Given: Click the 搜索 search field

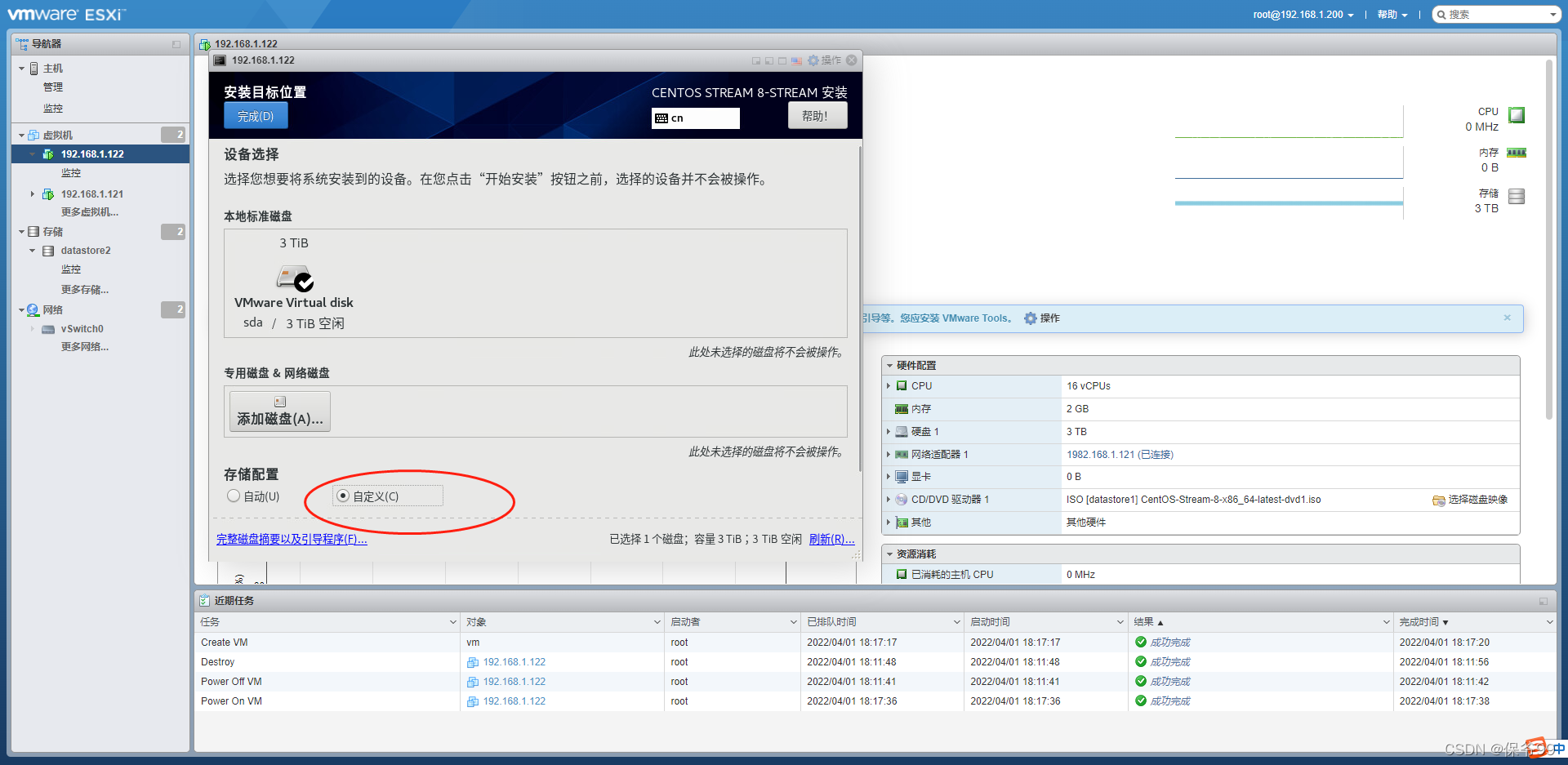Looking at the screenshot, I should click(1496, 15).
